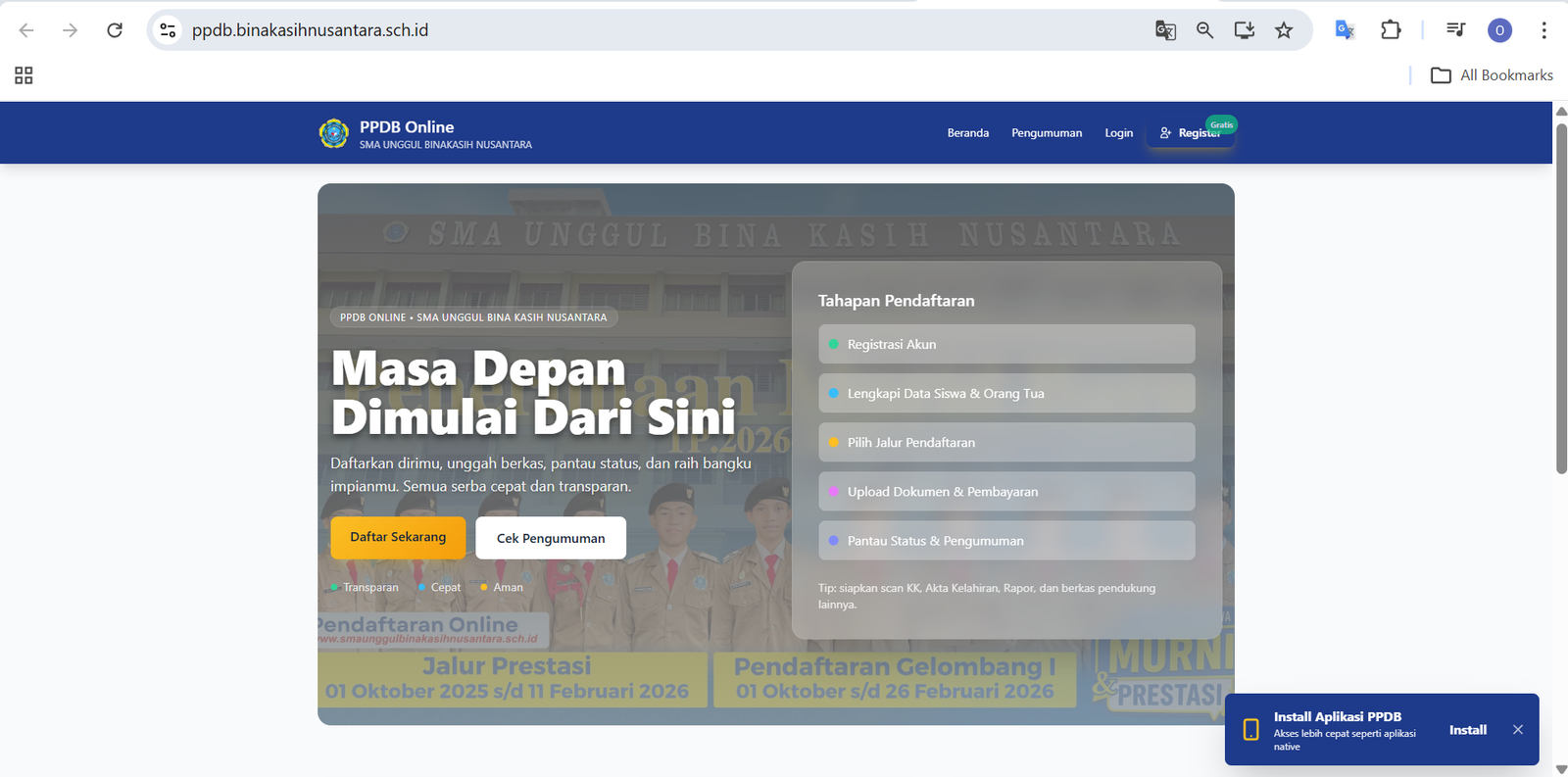Reload the page with the refresh icon
The image size is (1568, 777).
click(x=115, y=30)
